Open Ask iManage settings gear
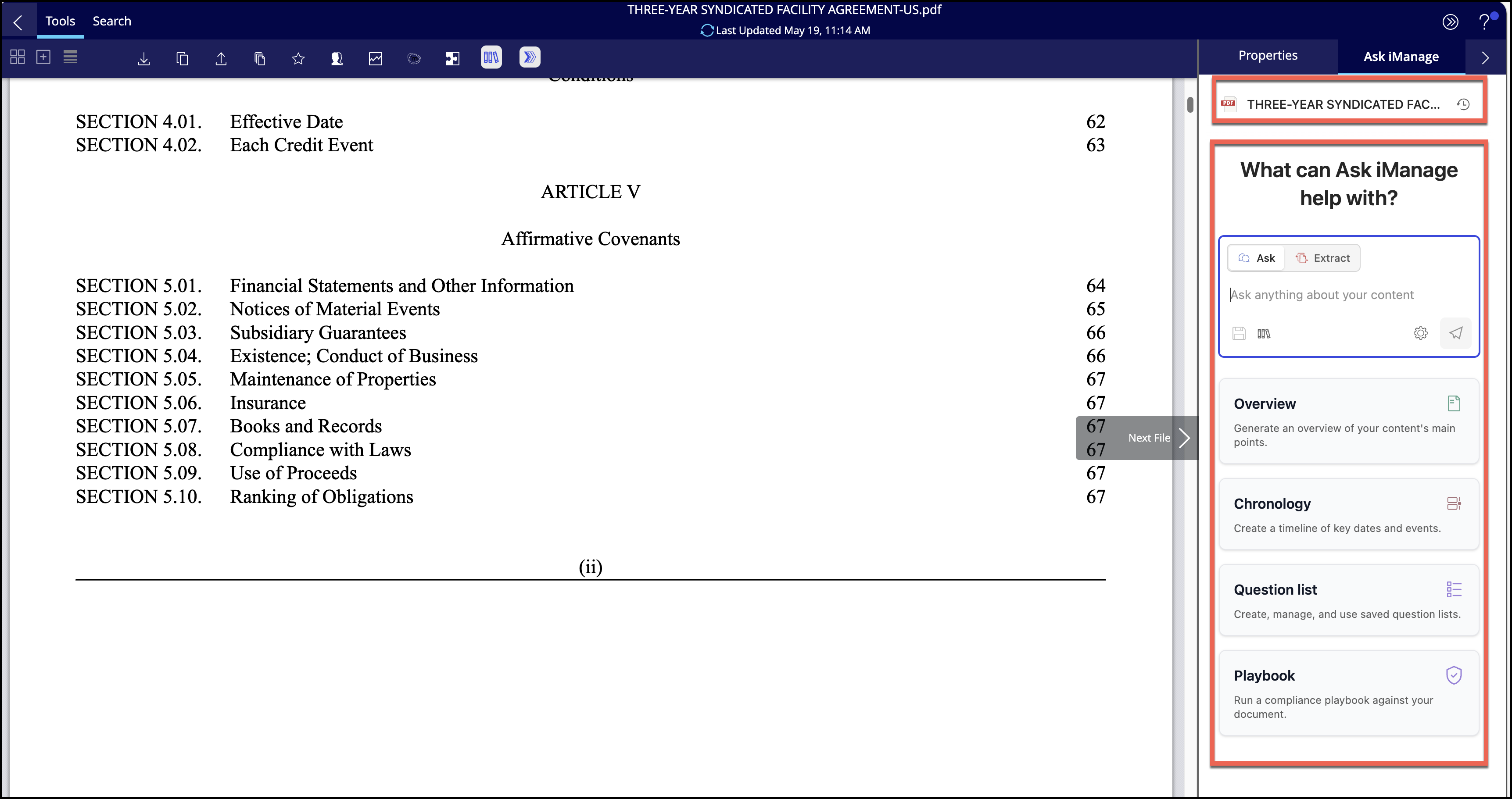 [1420, 333]
